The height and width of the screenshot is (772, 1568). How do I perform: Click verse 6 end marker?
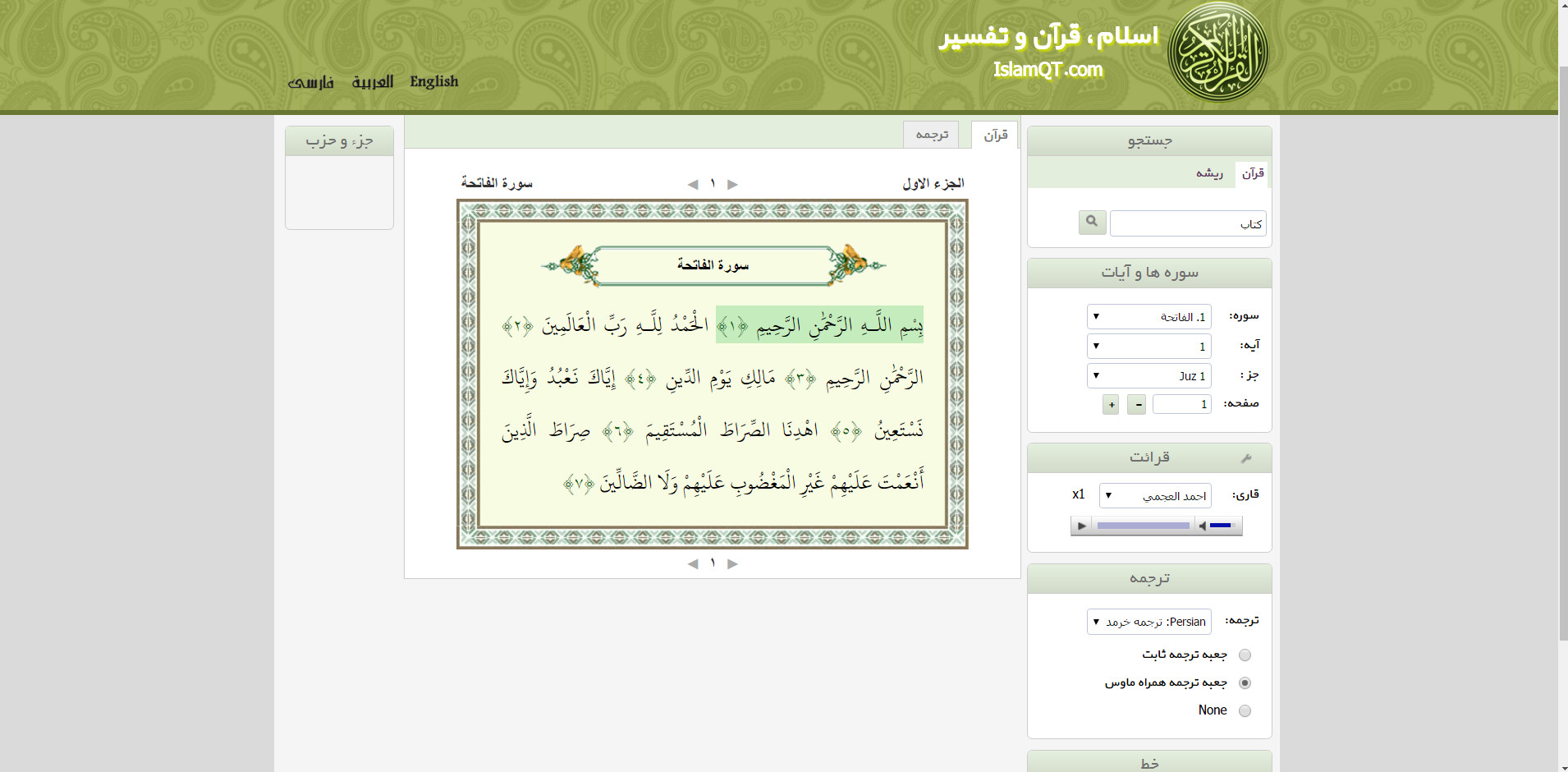[x=618, y=431]
